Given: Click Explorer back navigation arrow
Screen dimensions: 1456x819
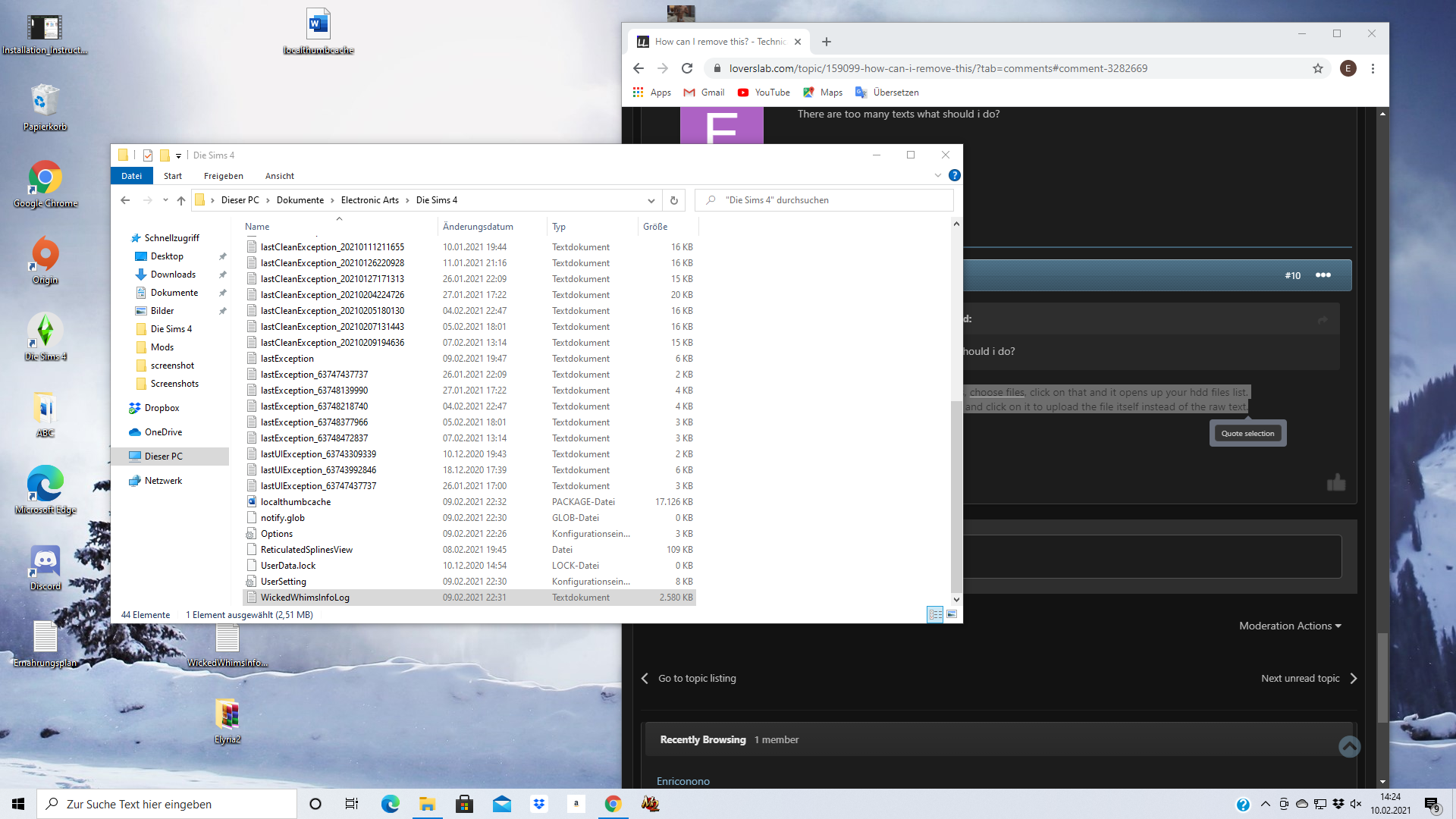Looking at the screenshot, I should click(x=125, y=200).
